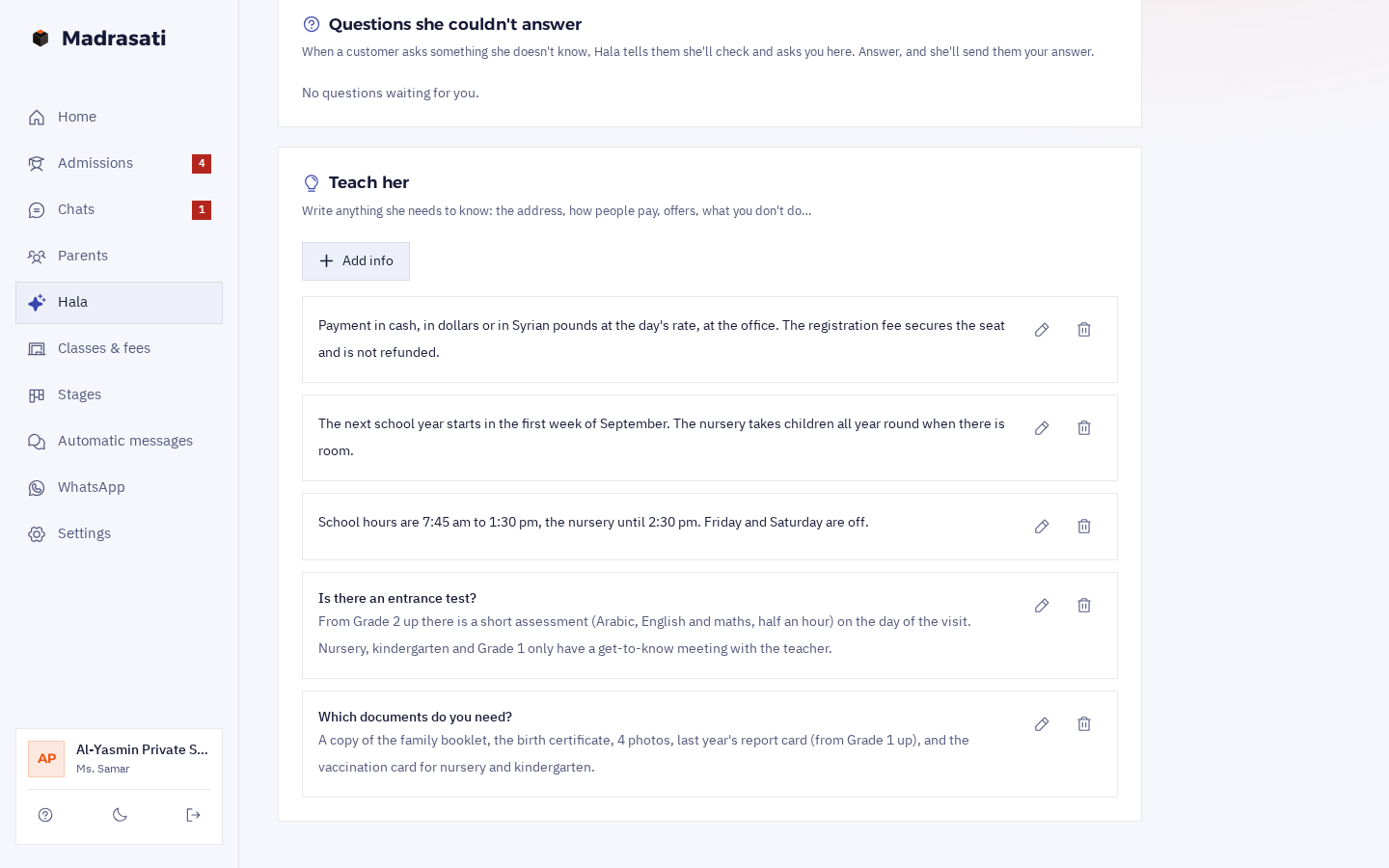Delete the school hours info entry
This screenshot has height=868, width=1389.
pyautogui.click(x=1084, y=527)
